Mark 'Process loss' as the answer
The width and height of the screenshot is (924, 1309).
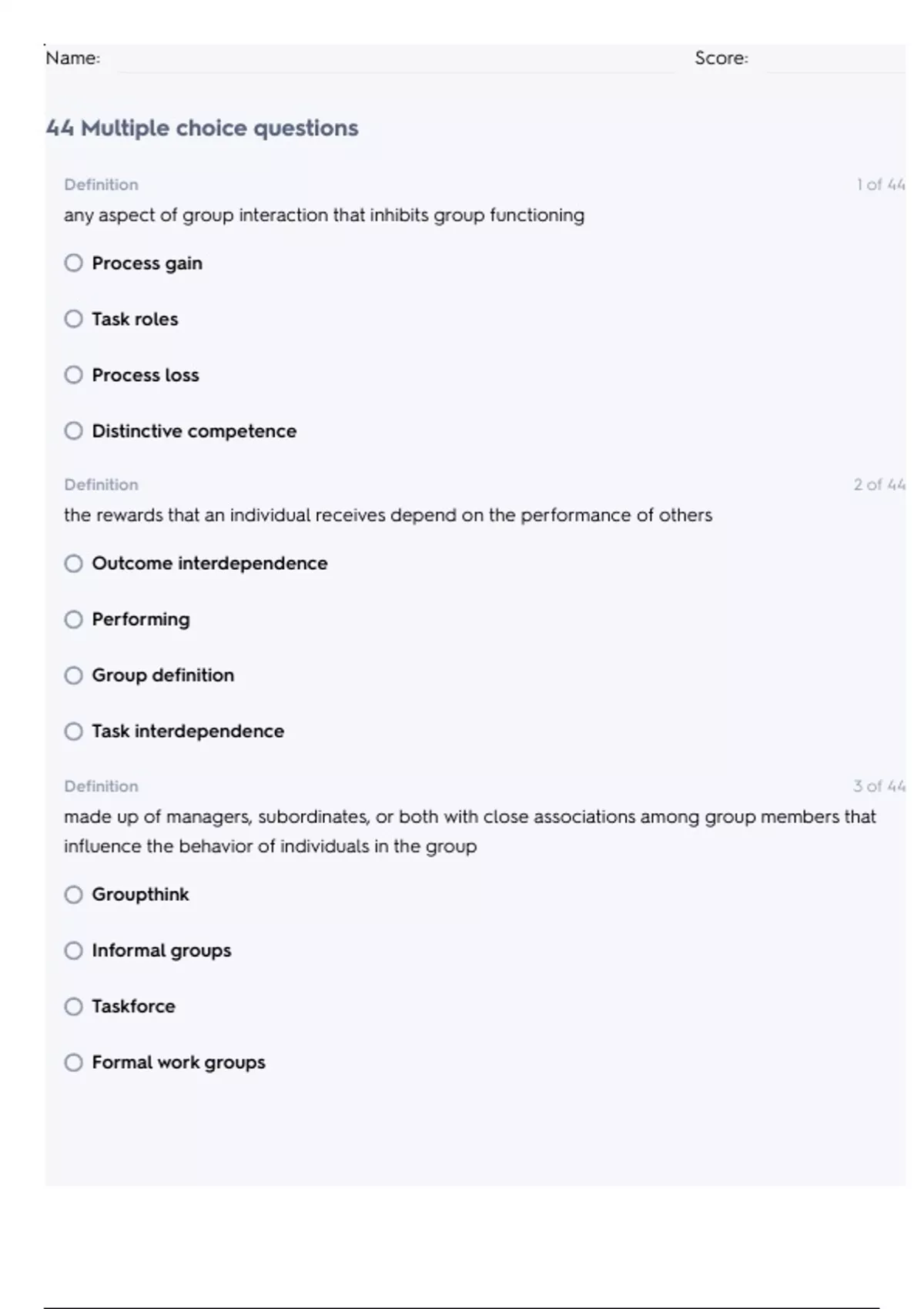[73, 375]
